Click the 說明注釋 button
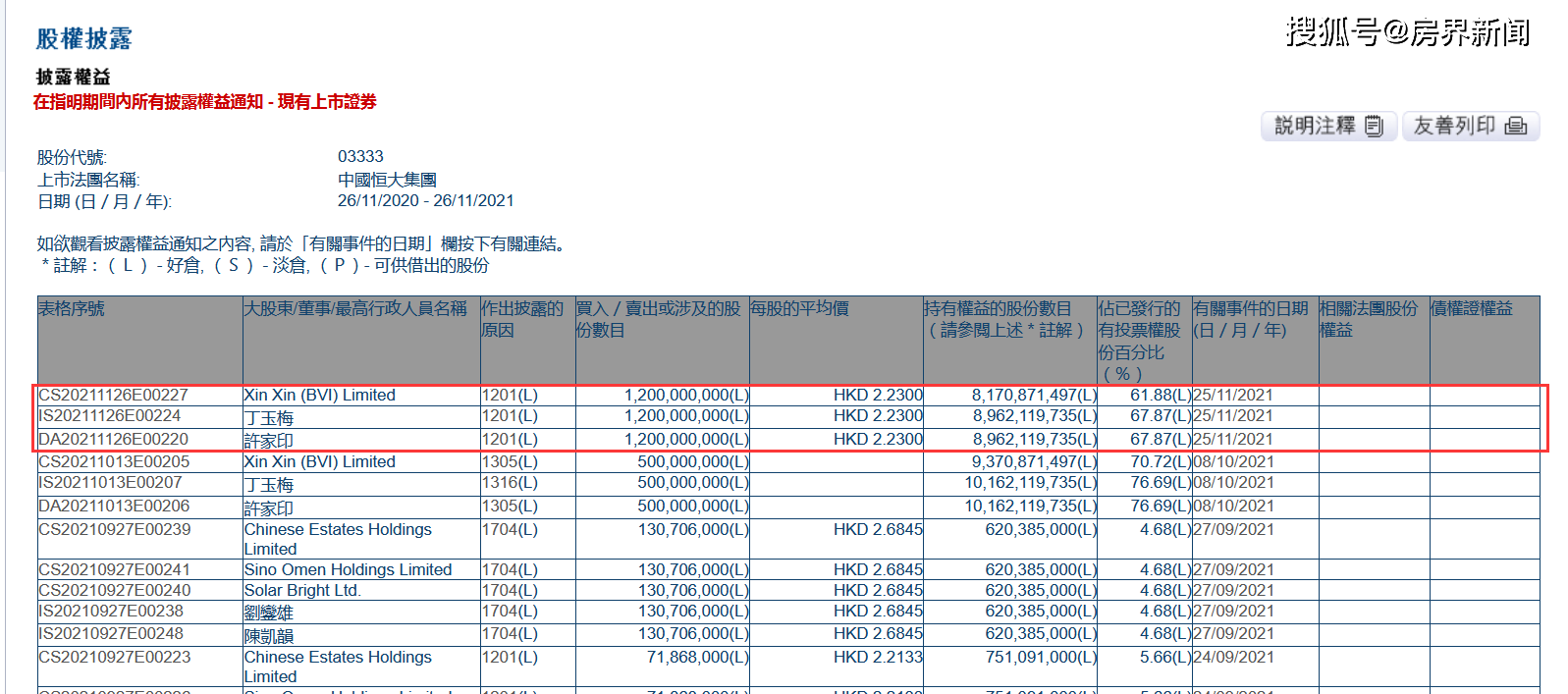This screenshot has width=1568, height=694. pos(1328,126)
